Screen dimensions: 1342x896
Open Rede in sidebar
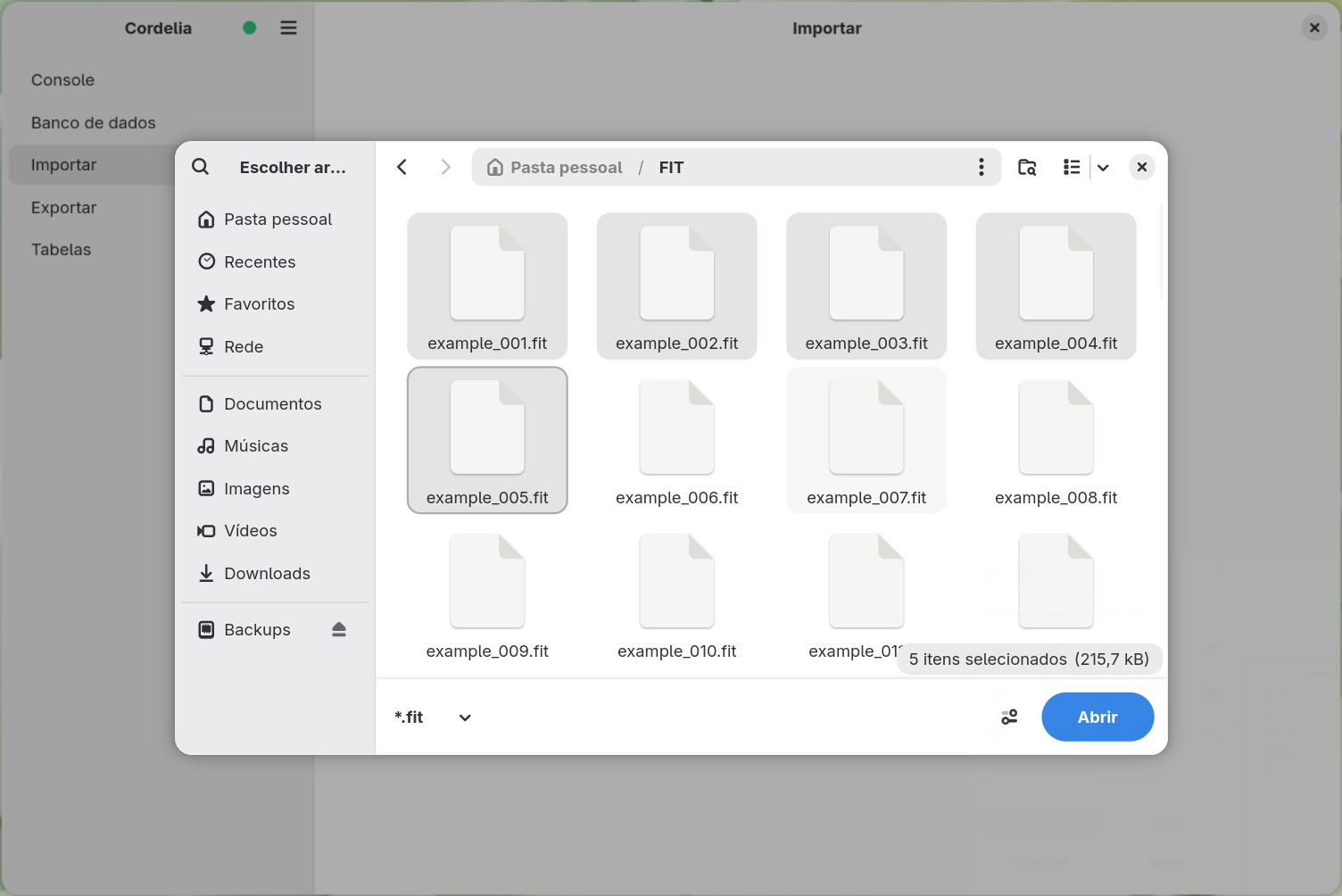click(276, 346)
